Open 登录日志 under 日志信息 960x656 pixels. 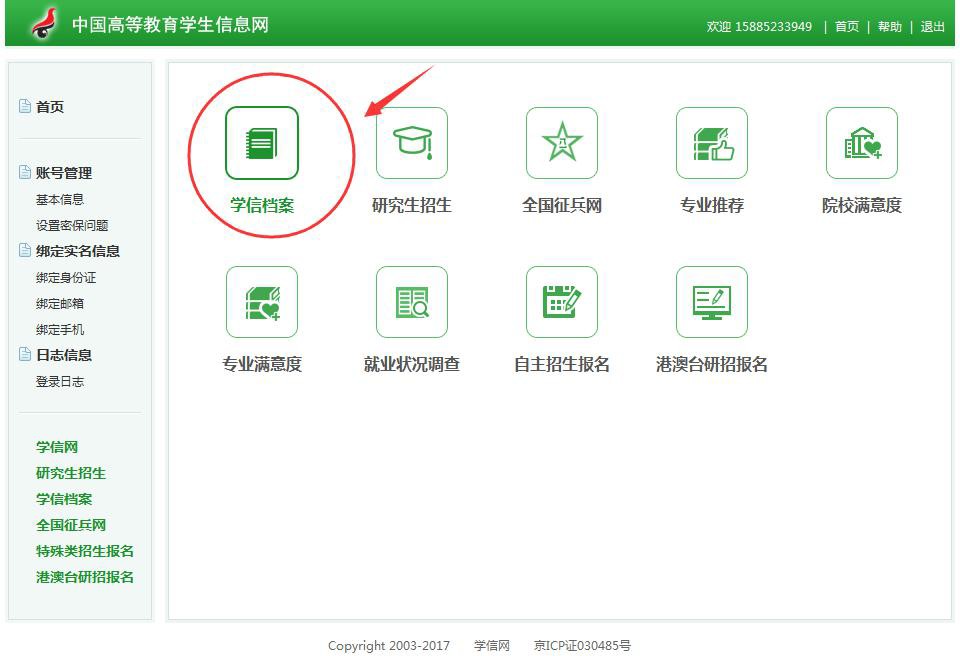point(60,381)
